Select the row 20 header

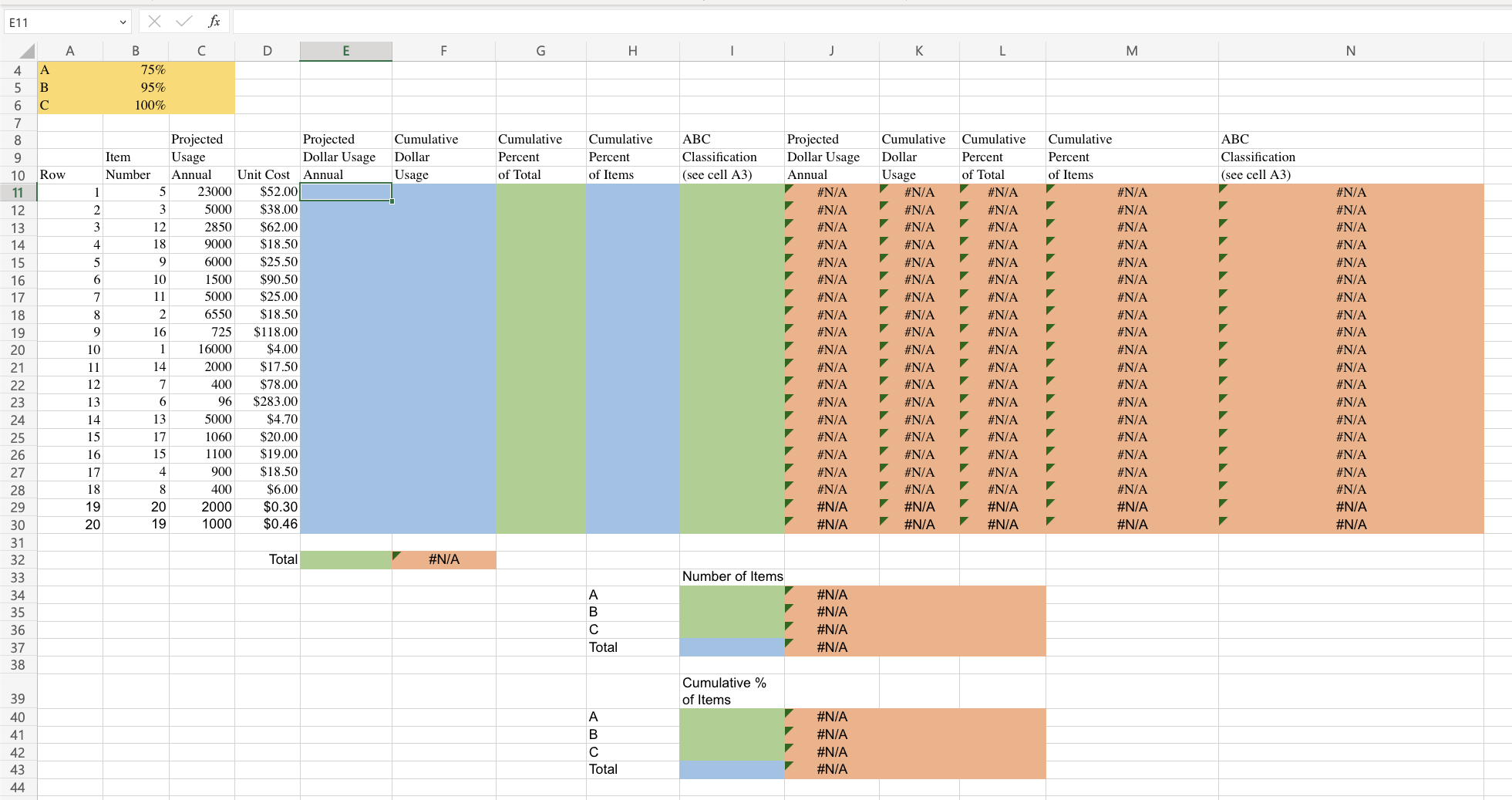(17, 349)
